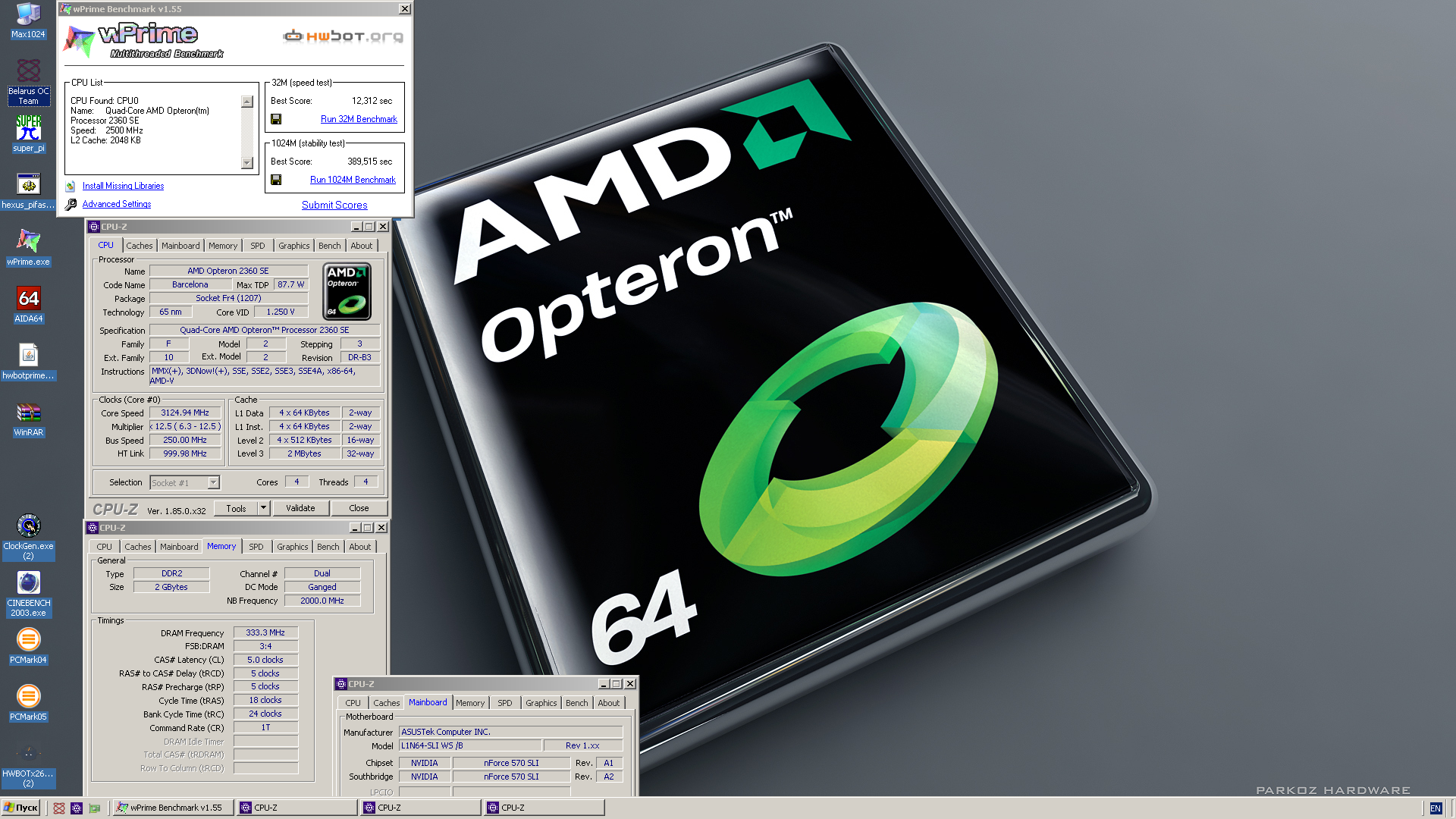Open Advanced Settings link in wPrime
Image resolution: width=1456 pixels, height=819 pixels.
tap(117, 204)
